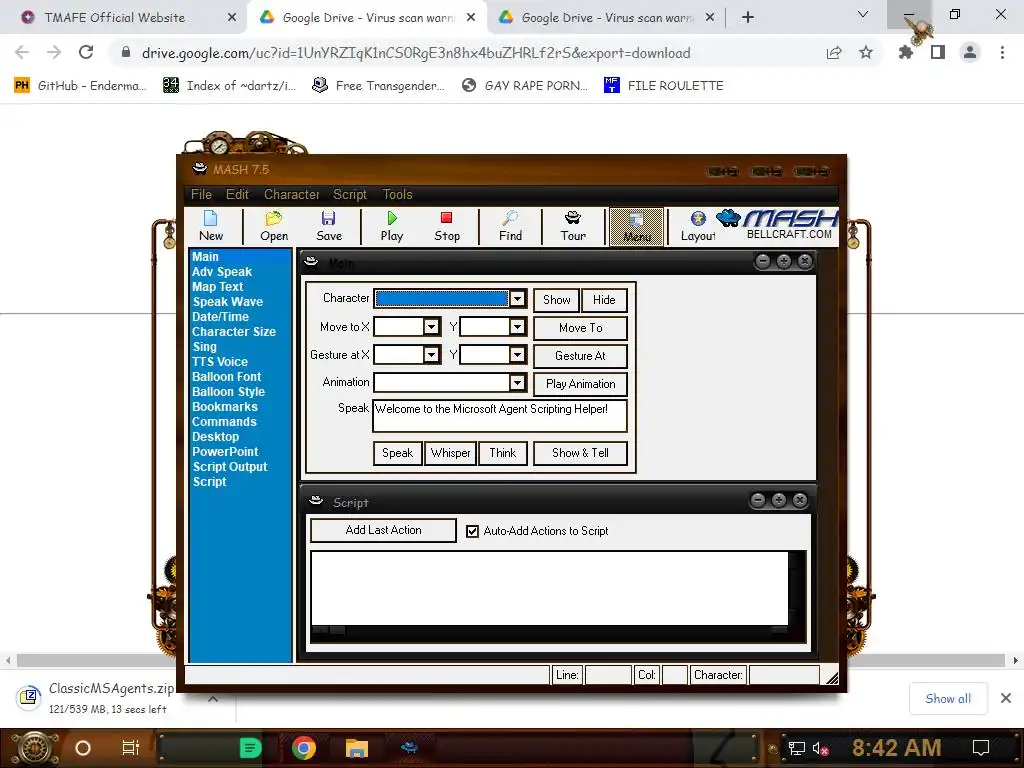Open the Tools menu
Viewport: 1024px width, 768px height.
pyautogui.click(x=397, y=195)
